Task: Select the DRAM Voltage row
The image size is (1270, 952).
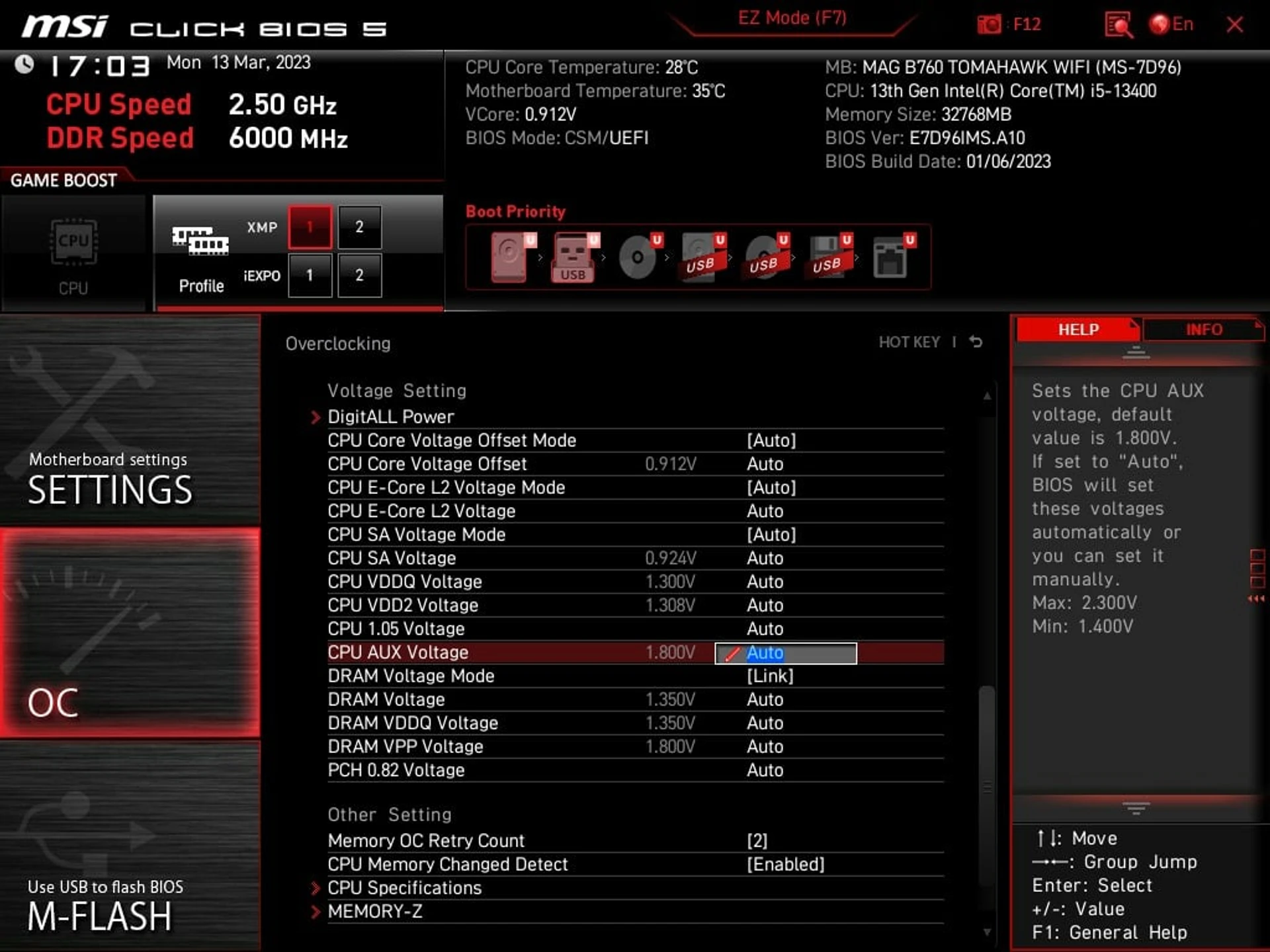Action: click(x=636, y=699)
